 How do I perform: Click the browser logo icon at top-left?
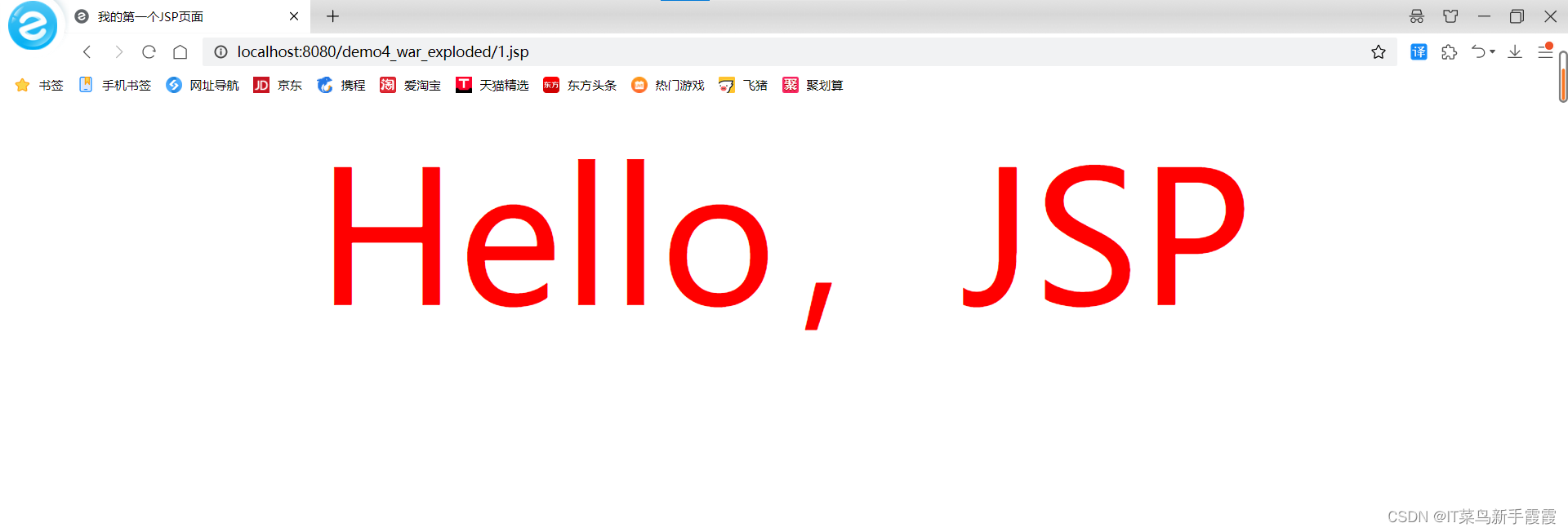coord(32,25)
